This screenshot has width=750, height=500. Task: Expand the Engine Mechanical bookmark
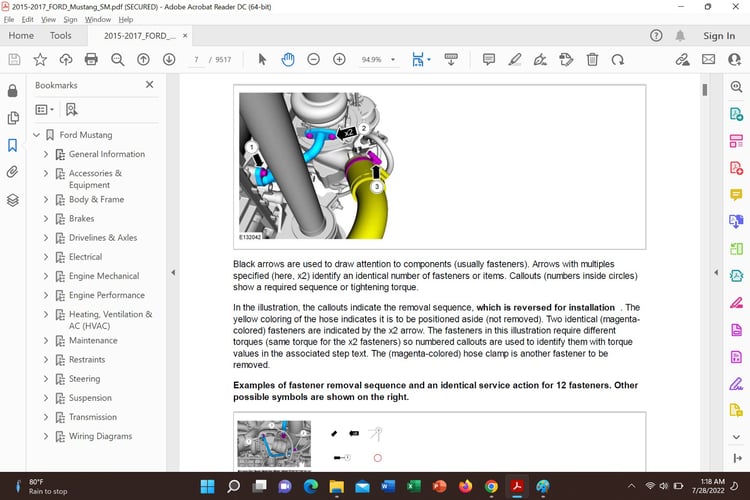pyautogui.click(x=46, y=276)
